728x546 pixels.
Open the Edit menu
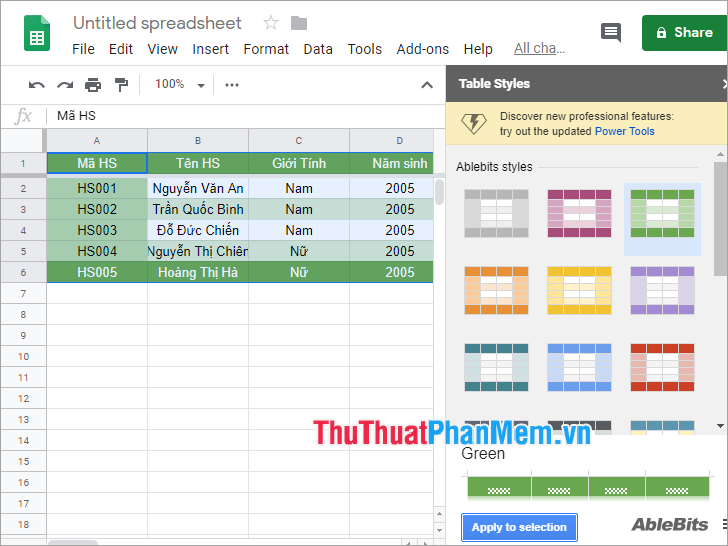click(x=121, y=49)
